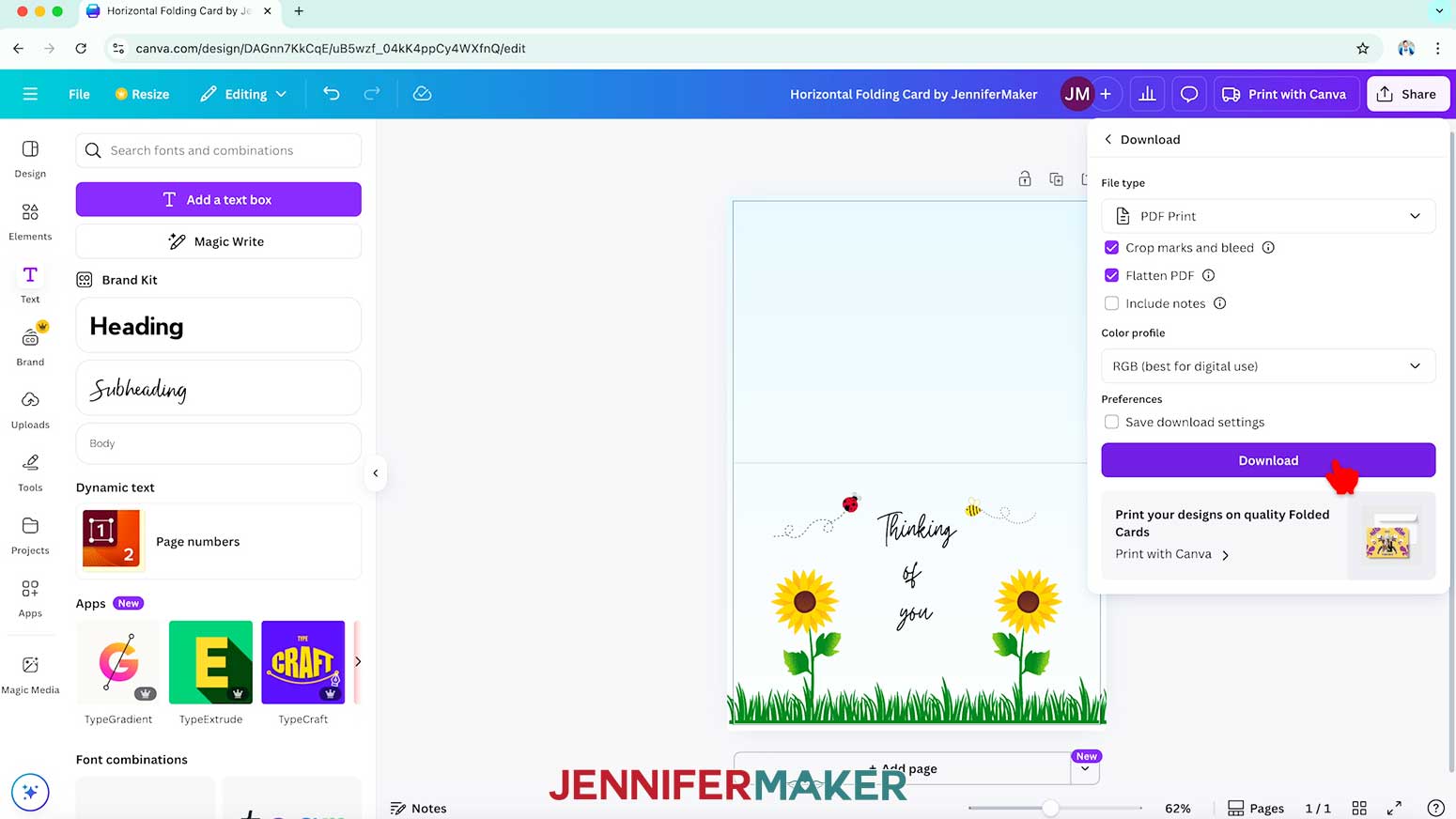The height and width of the screenshot is (819, 1456).
Task: Open the File menu
Action: tap(79, 94)
